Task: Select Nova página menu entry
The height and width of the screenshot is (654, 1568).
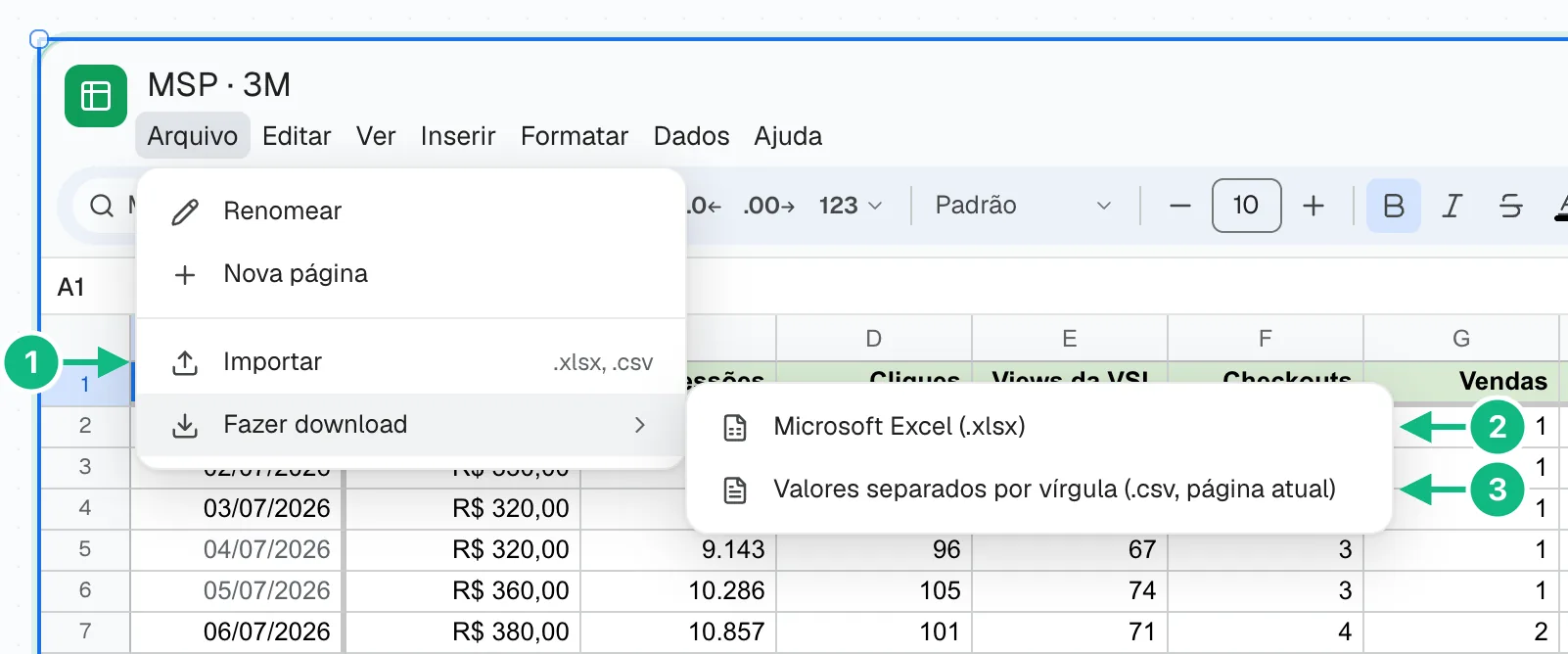Action: coord(411,273)
